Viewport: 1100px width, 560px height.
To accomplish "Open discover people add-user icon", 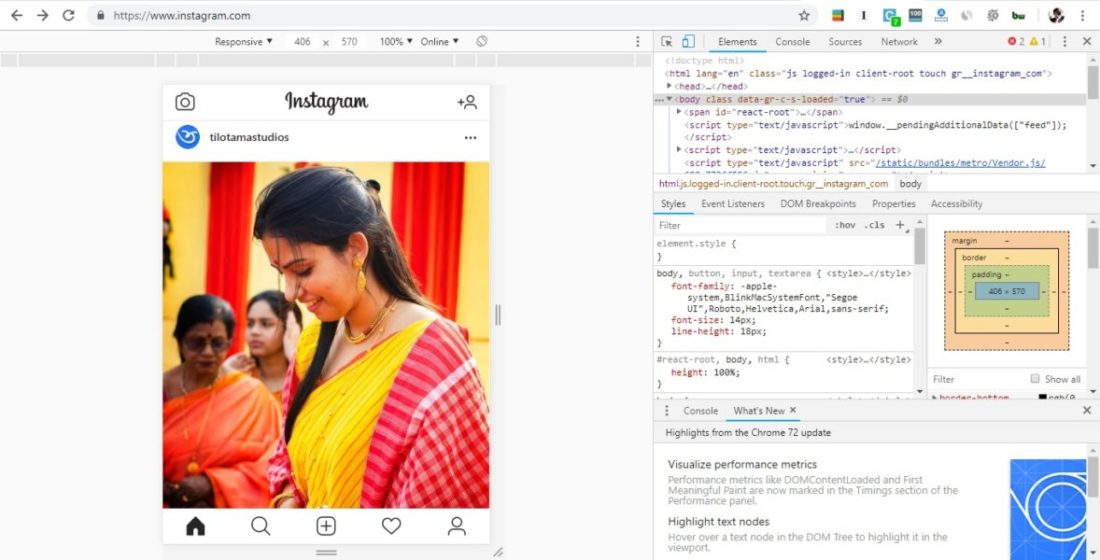I will pos(467,102).
